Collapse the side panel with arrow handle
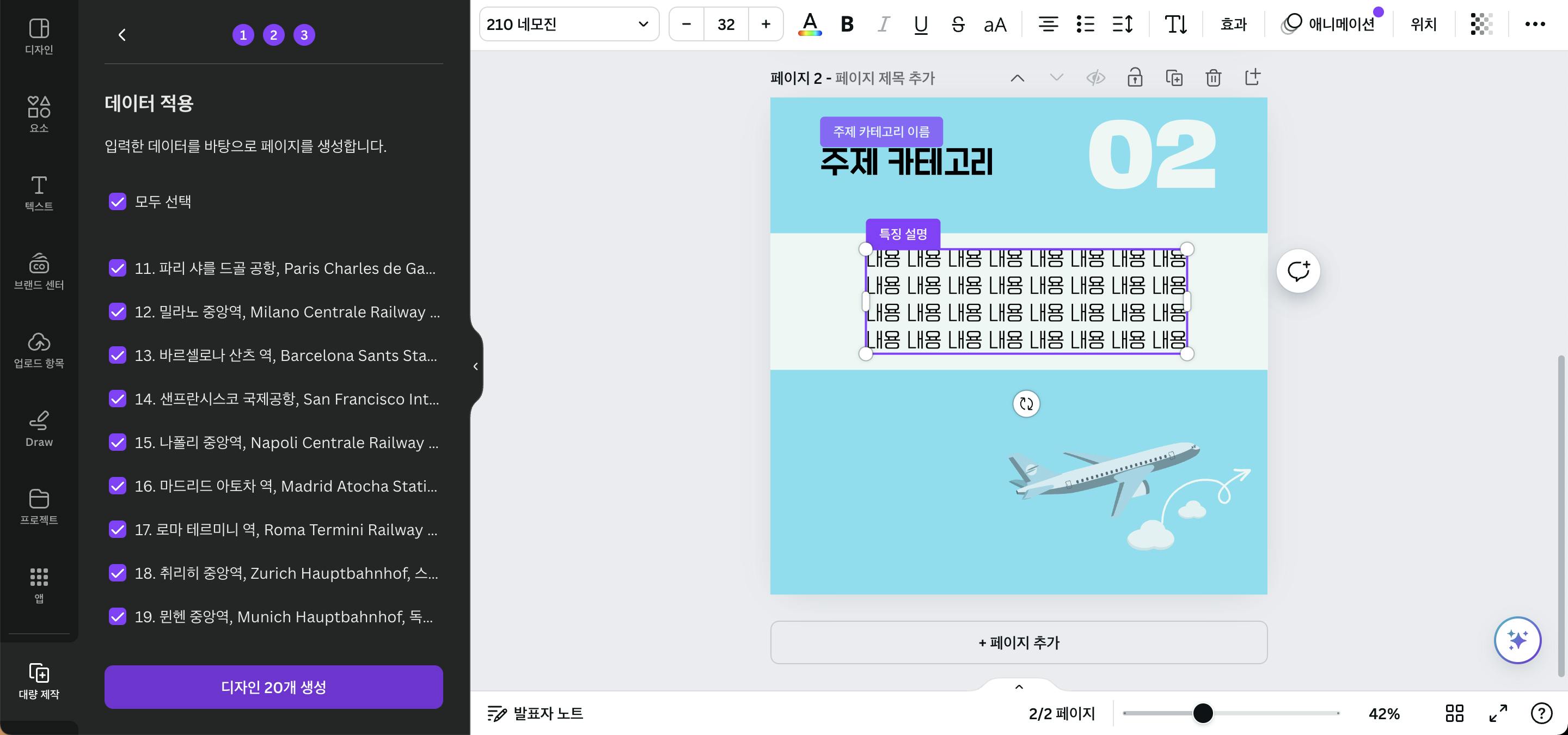1568x735 pixels. [x=475, y=366]
